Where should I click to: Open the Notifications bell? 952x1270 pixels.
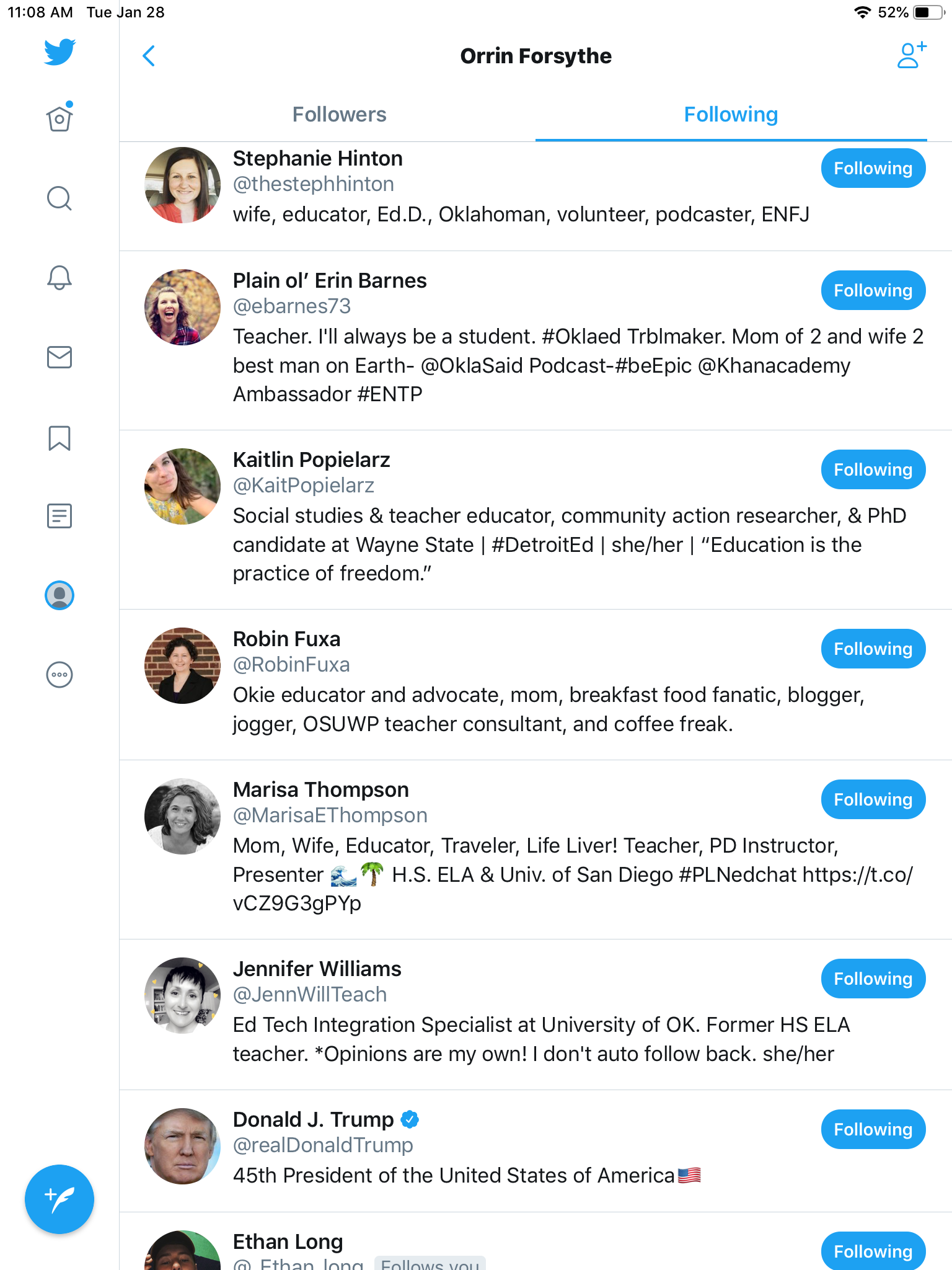tap(59, 277)
